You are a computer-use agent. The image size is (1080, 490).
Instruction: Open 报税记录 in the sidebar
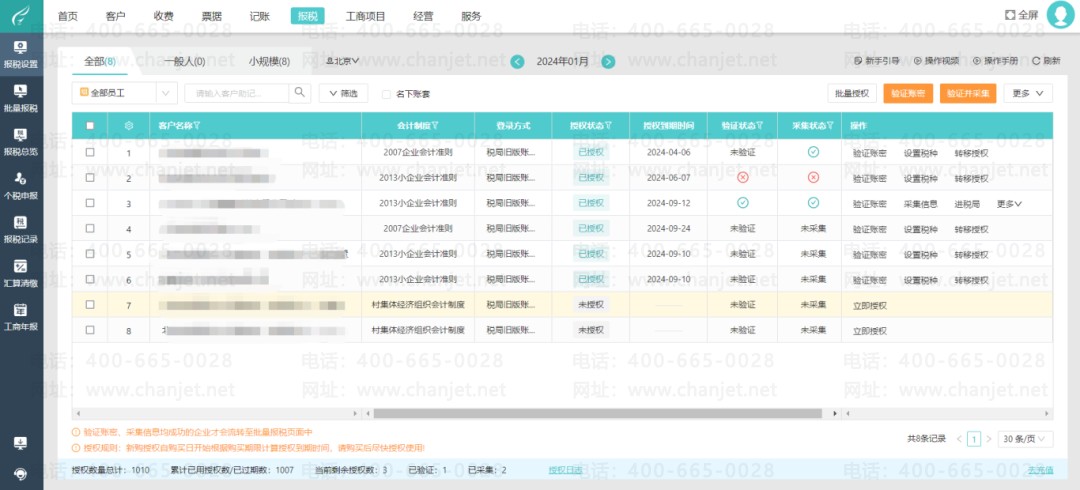[21, 229]
